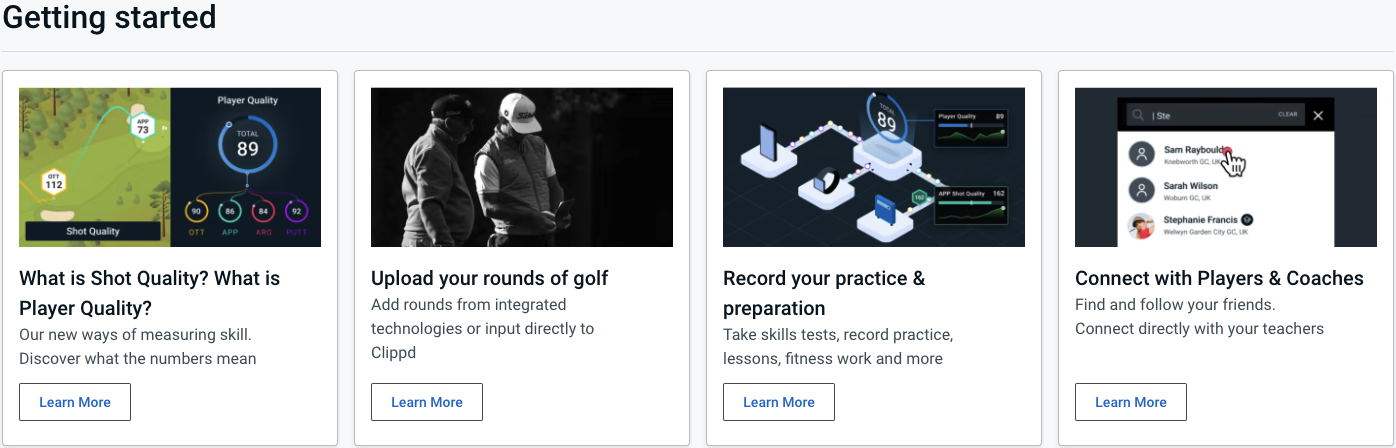Open the isometric practice devices illustration
Image resolution: width=1396 pixels, height=448 pixels.
[874, 167]
